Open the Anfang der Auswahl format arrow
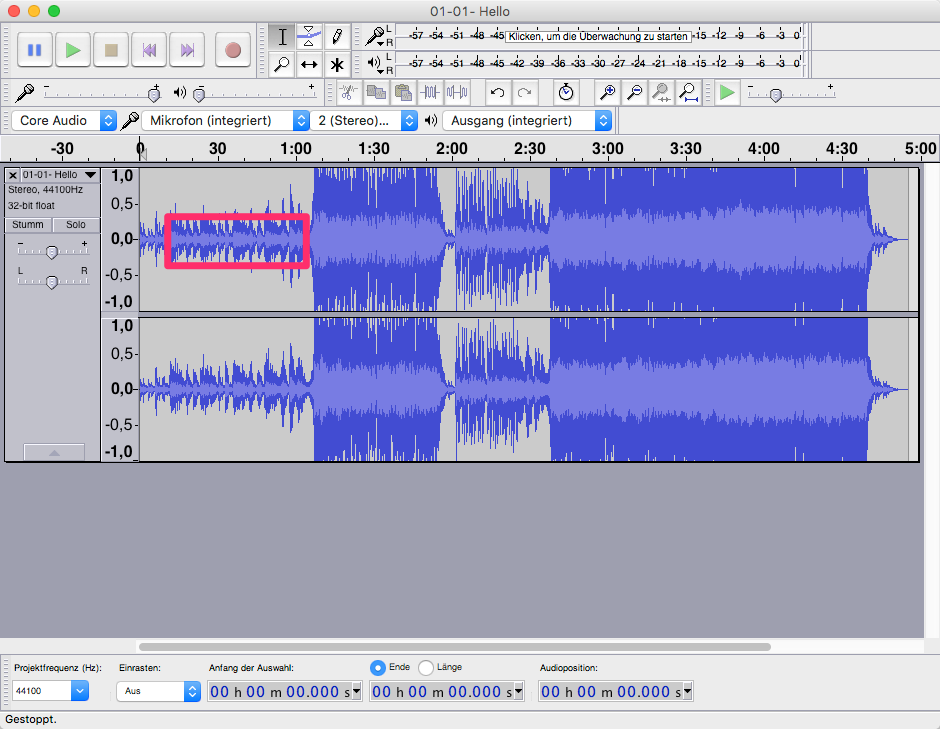940x729 pixels. coord(357,691)
